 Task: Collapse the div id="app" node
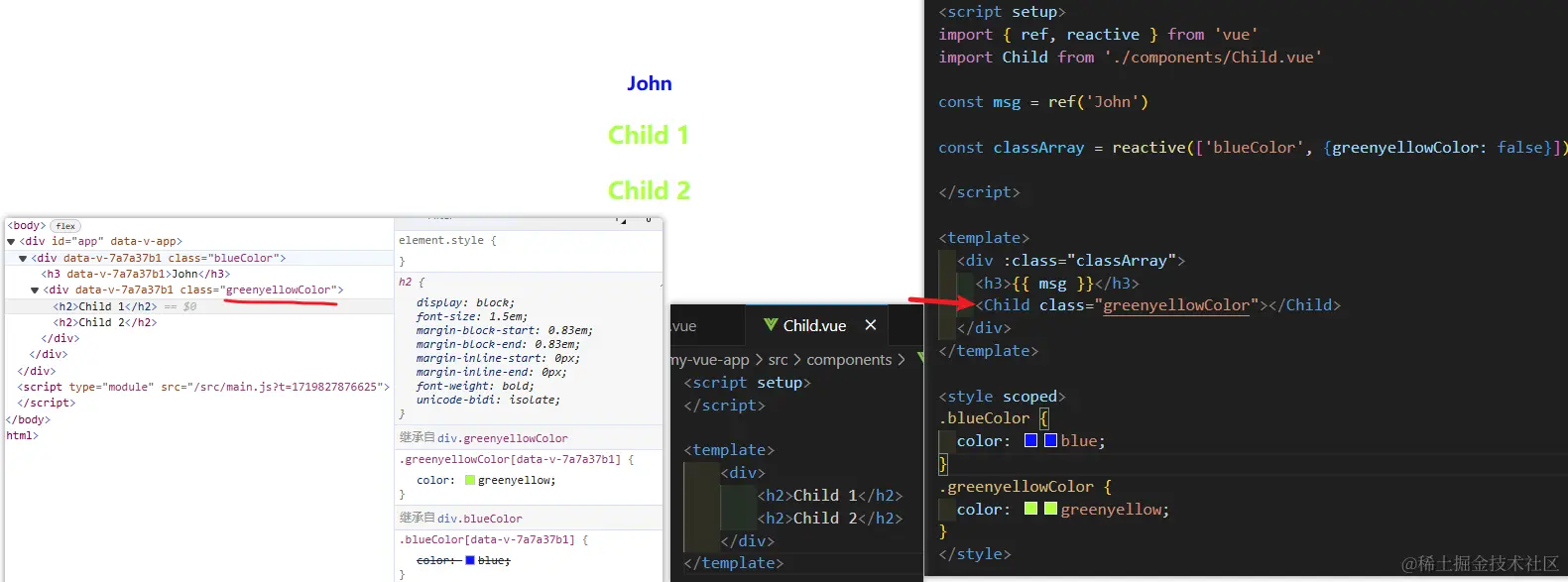[11, 242]
